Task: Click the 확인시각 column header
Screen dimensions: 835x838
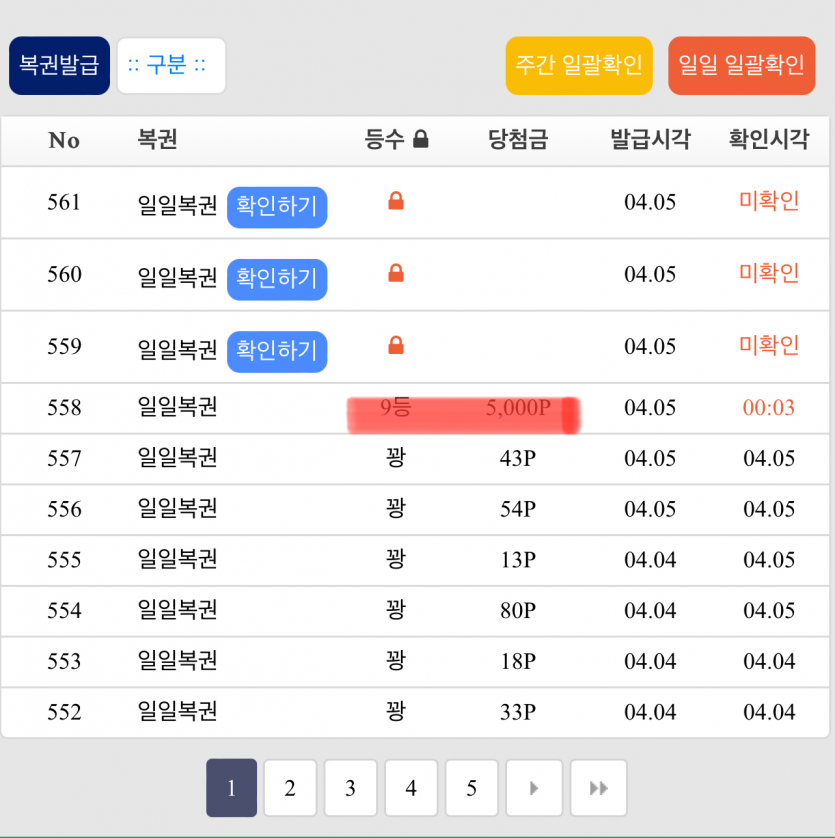Action: 769,139
